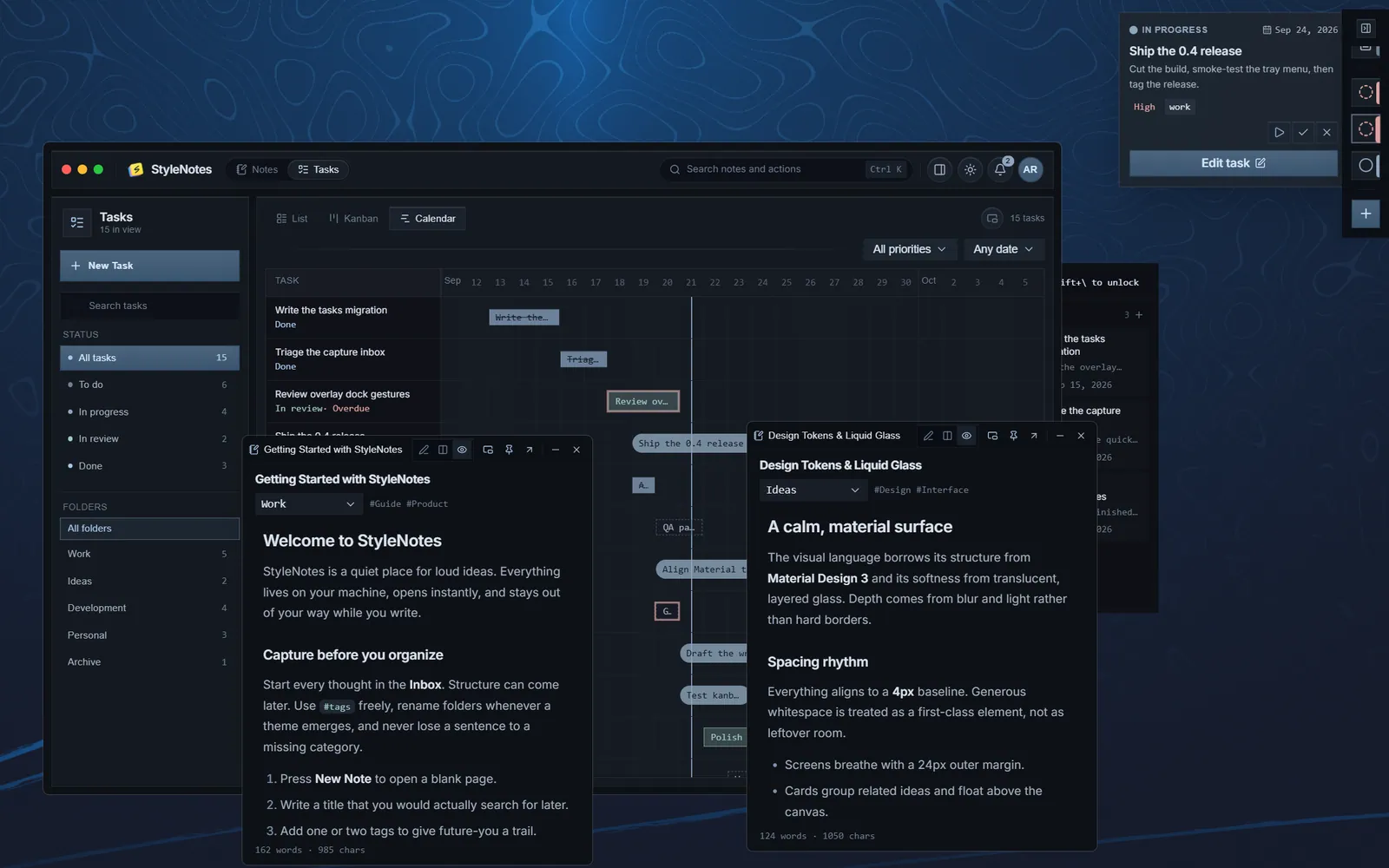
Task: Toggle preview eye in Getting Started note
Action: coord(462,450)
